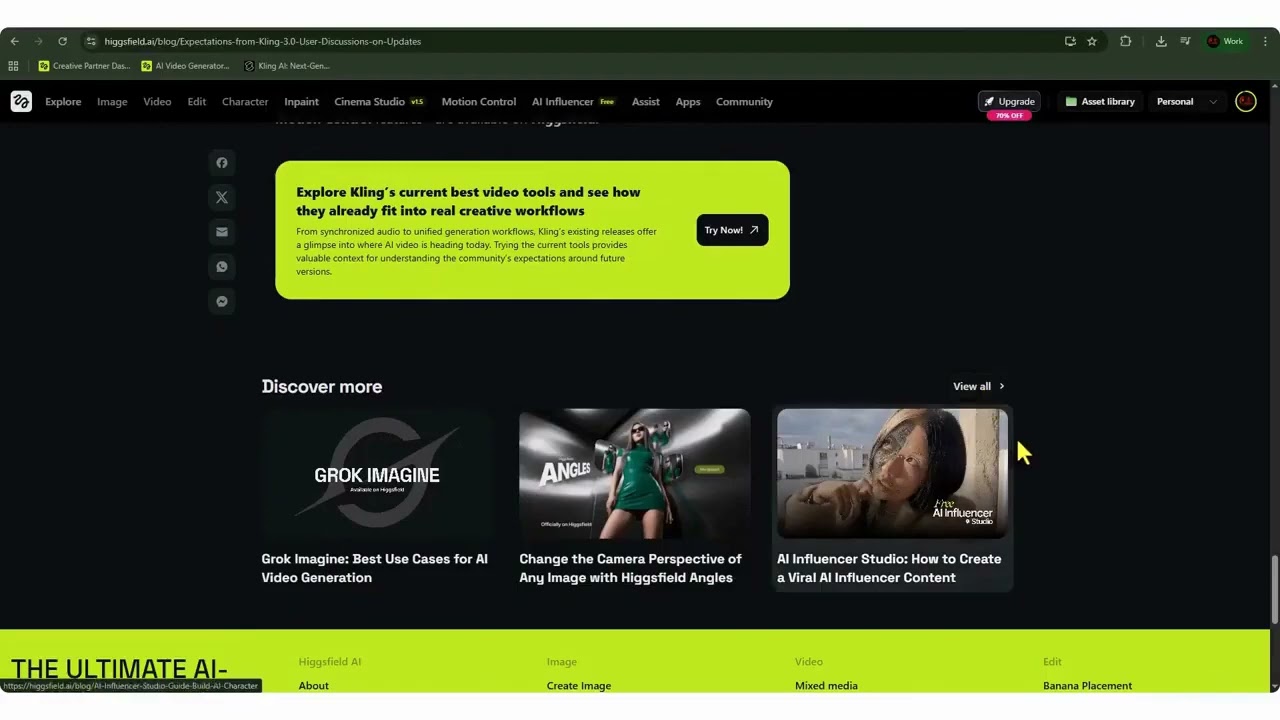Share the article on X
The height and width of the screenshot is (720, 1280).
(222, 198)
